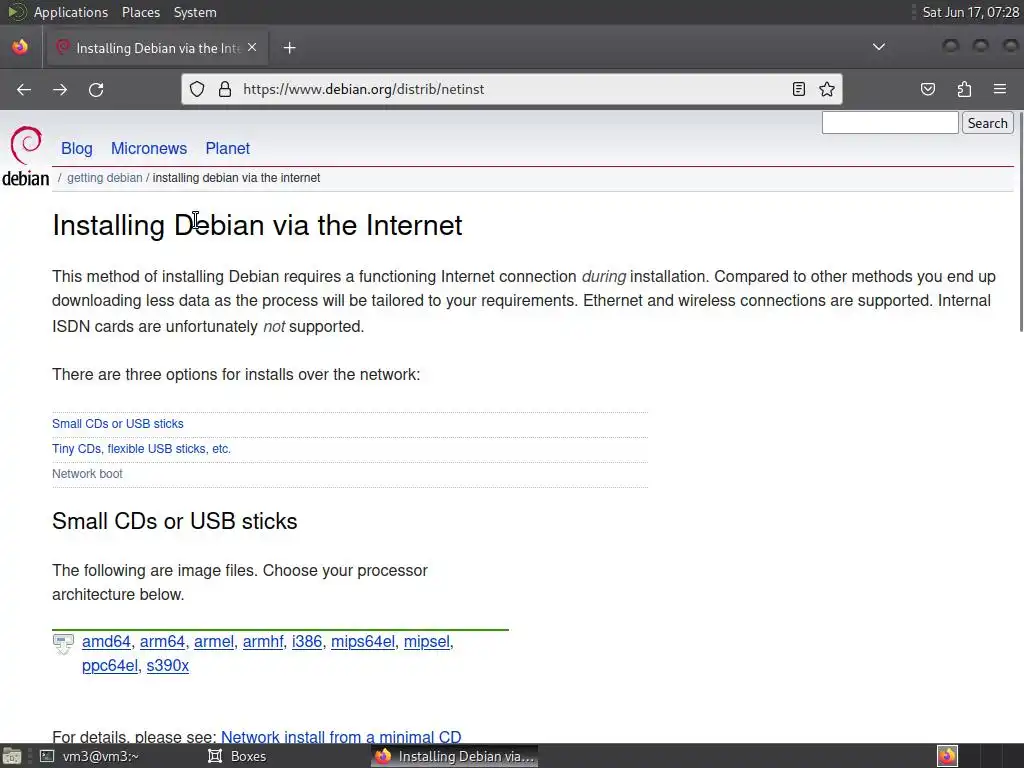1024x768 pixels.
Task: Click the Debian site search field
Action: 889,123
